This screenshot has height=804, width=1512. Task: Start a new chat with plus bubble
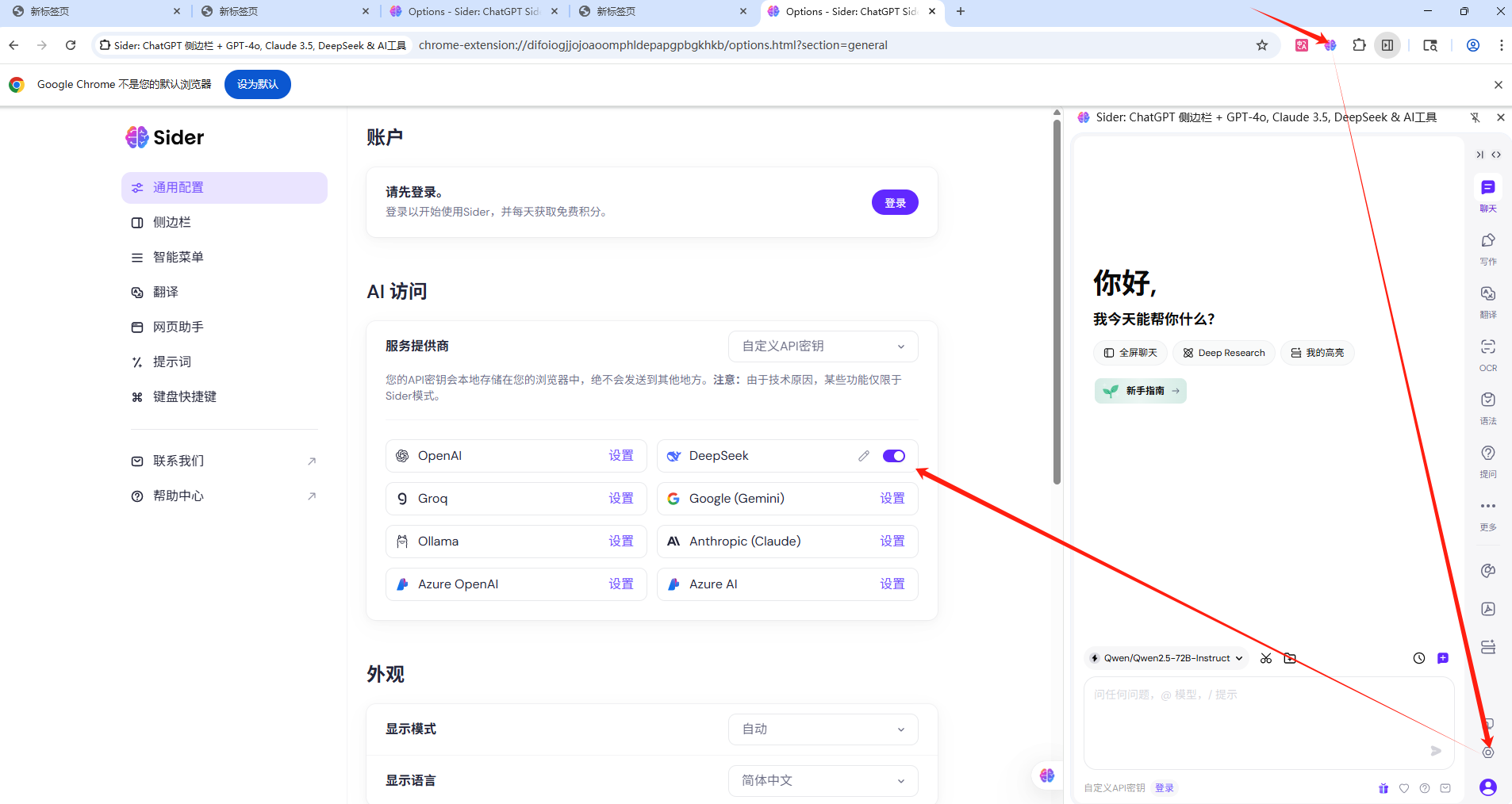(1443, 658)
